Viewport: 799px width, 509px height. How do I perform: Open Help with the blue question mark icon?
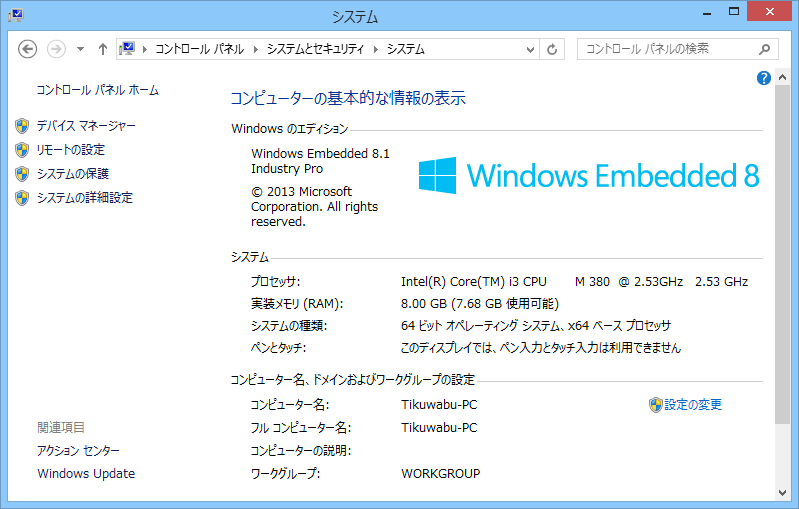coord(763,78)
